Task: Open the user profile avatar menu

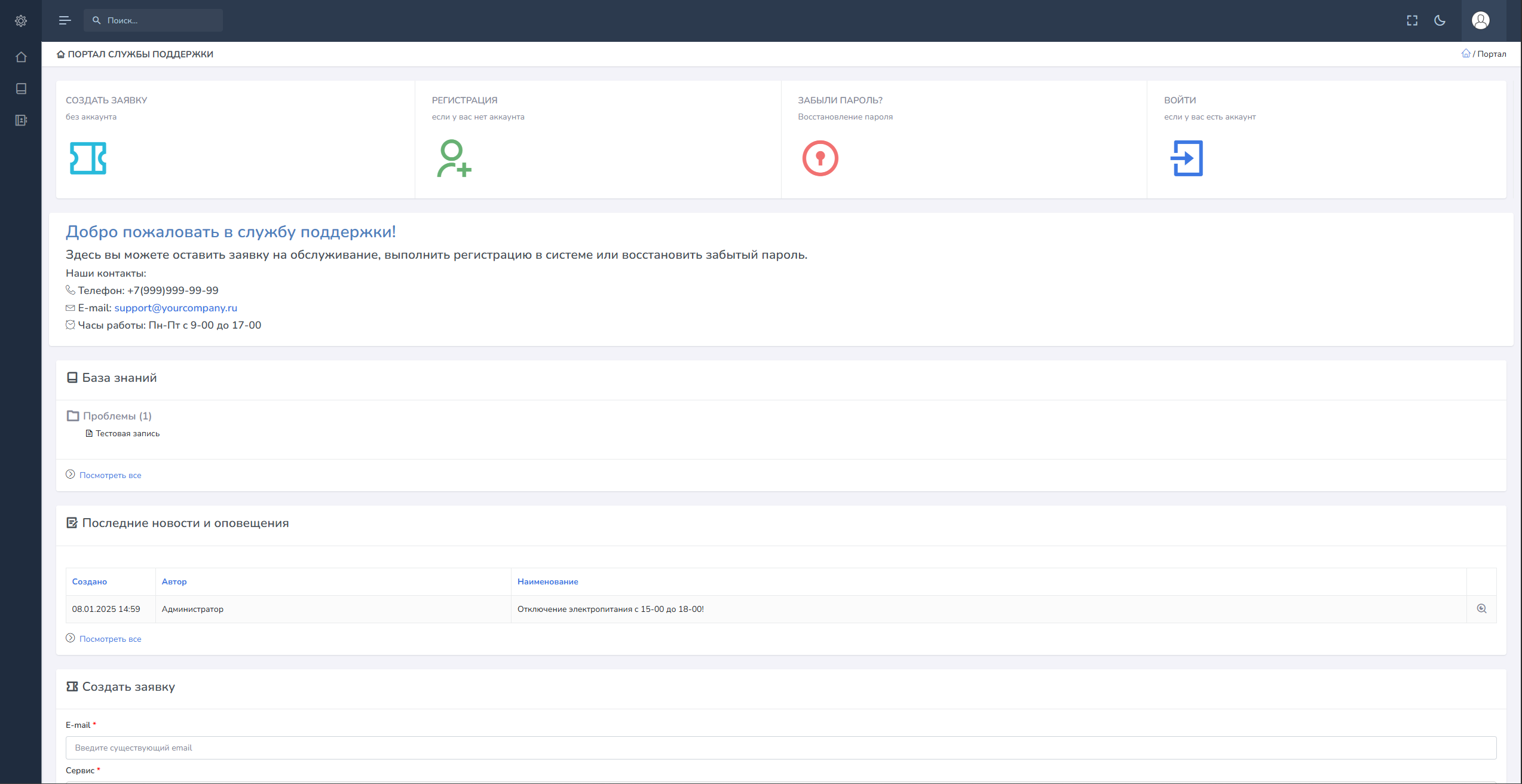Action: click(x=1480, y=21)
